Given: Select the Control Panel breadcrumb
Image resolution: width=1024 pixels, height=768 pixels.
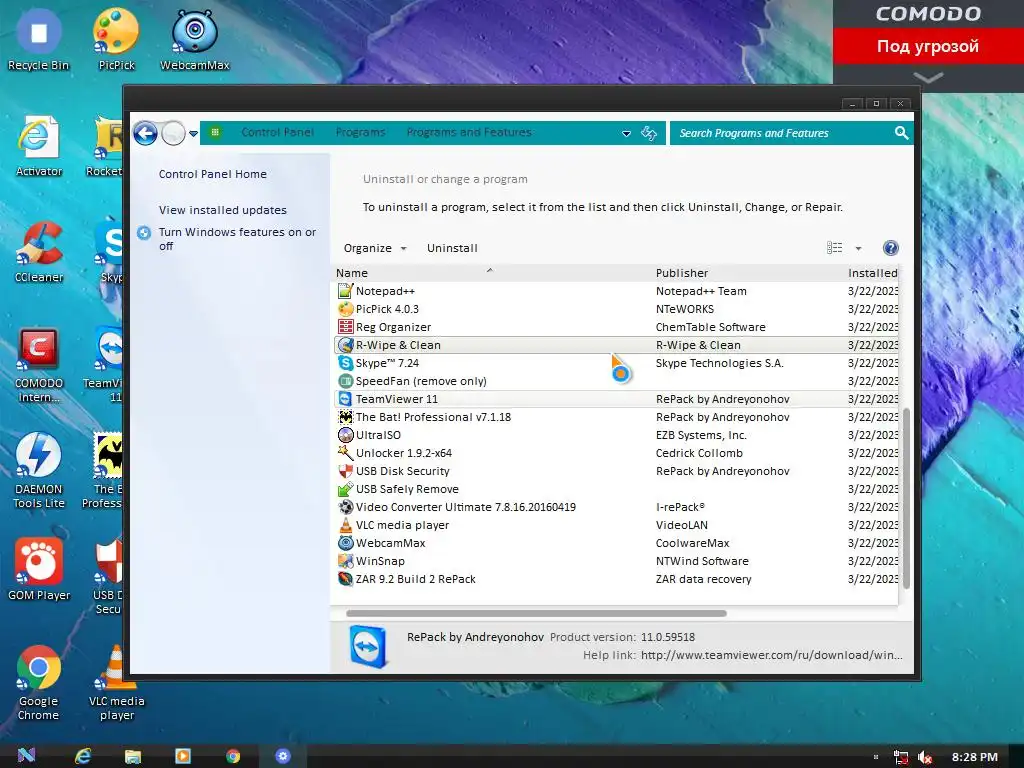Looking at the screenshot, I should (278, 132).
